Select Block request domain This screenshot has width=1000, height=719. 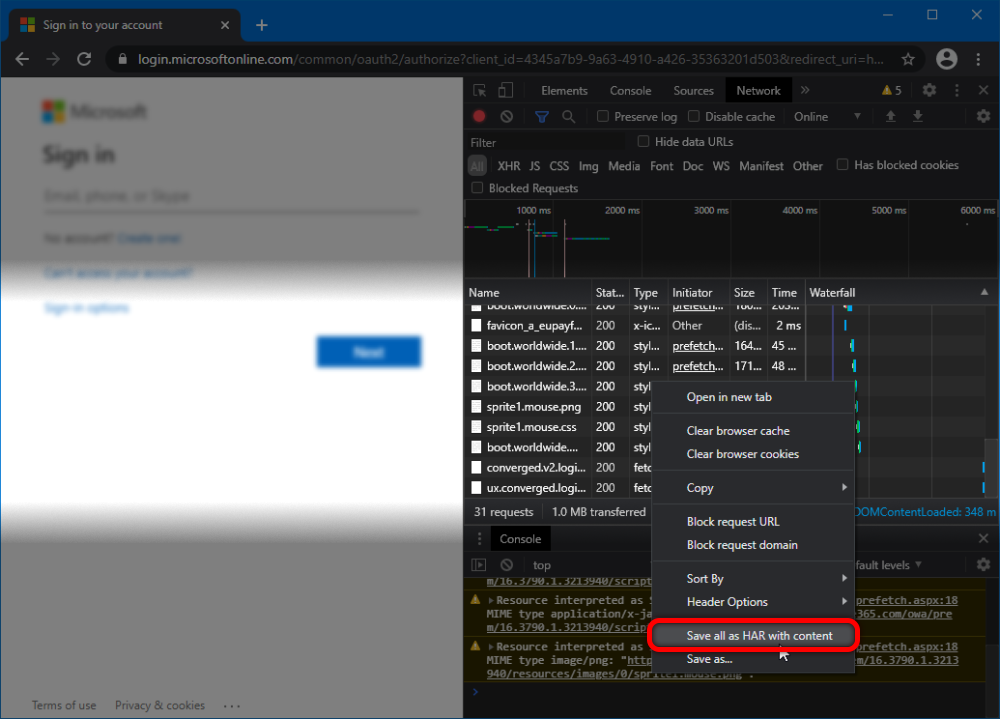[x=753, y=545]
